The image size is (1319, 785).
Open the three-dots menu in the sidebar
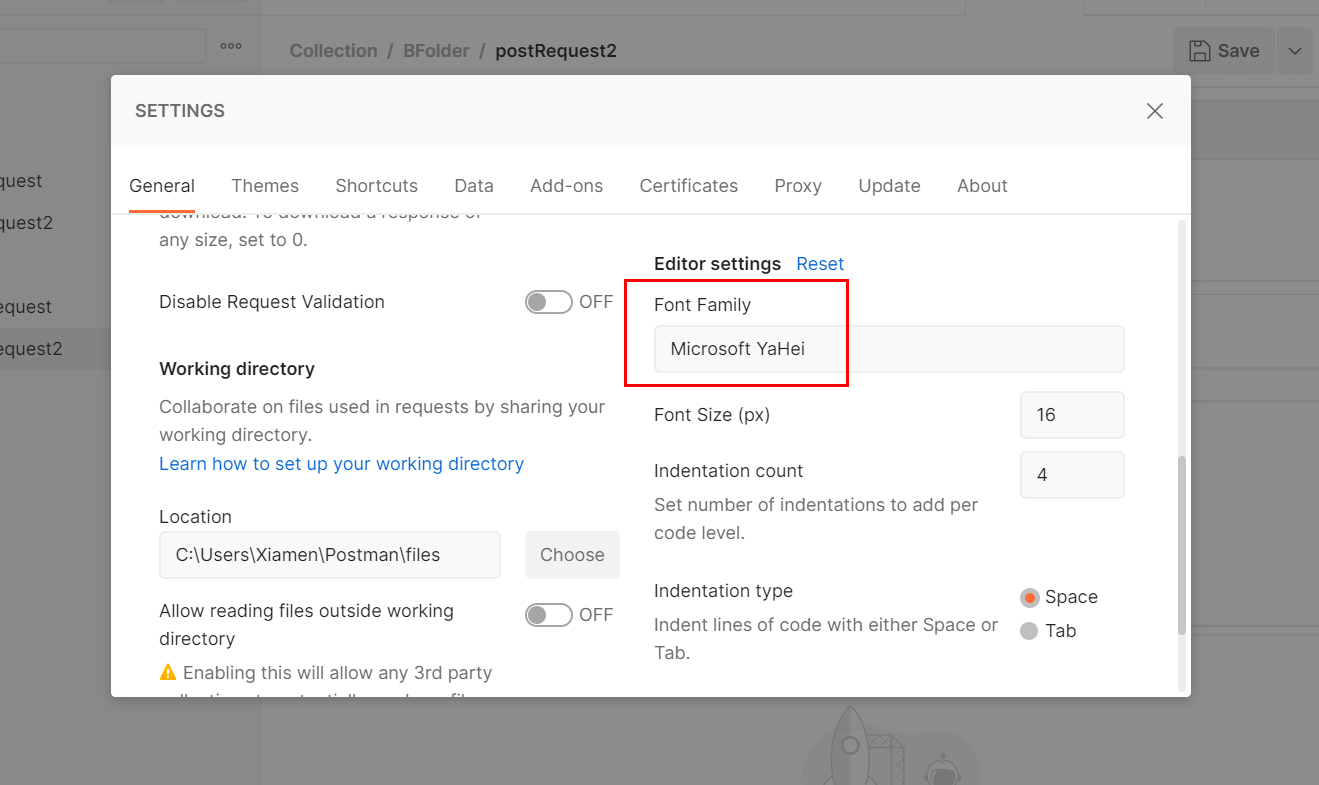[231, 46]
